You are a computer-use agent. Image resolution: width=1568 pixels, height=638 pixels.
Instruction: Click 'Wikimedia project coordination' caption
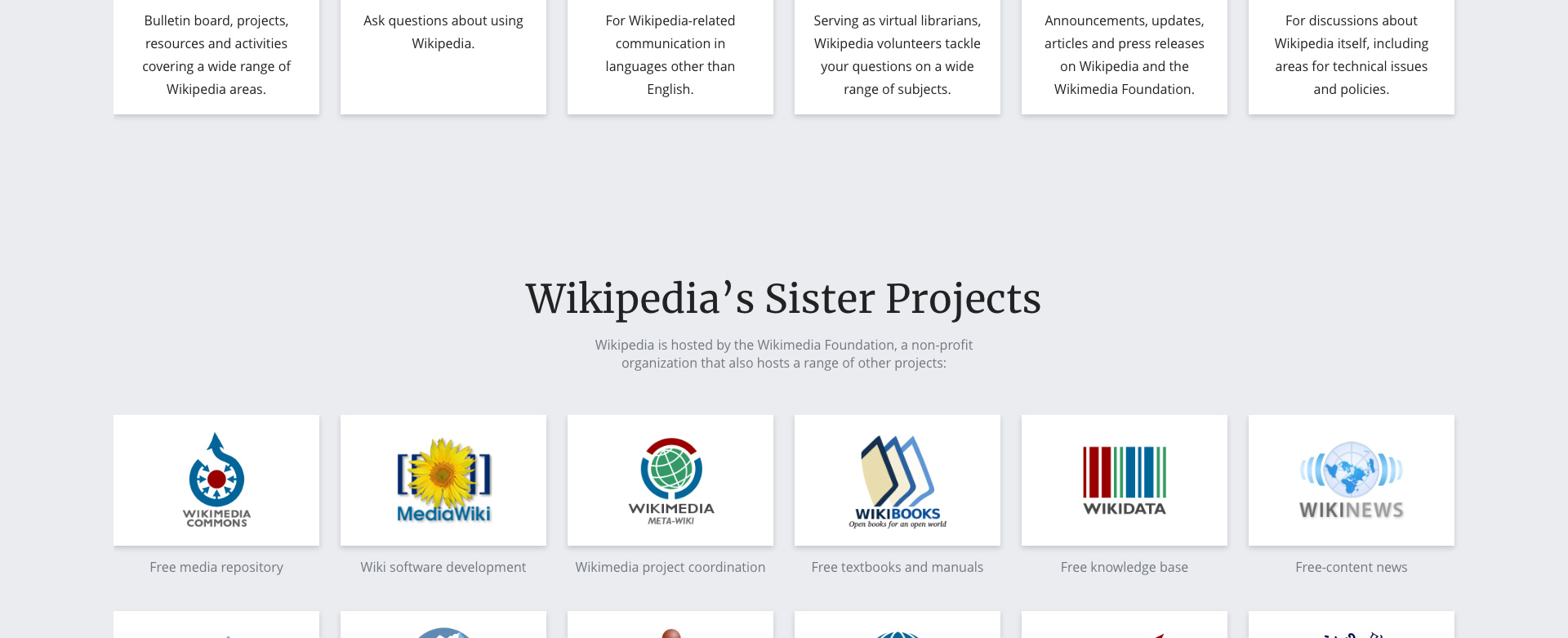tap(670, 567)
